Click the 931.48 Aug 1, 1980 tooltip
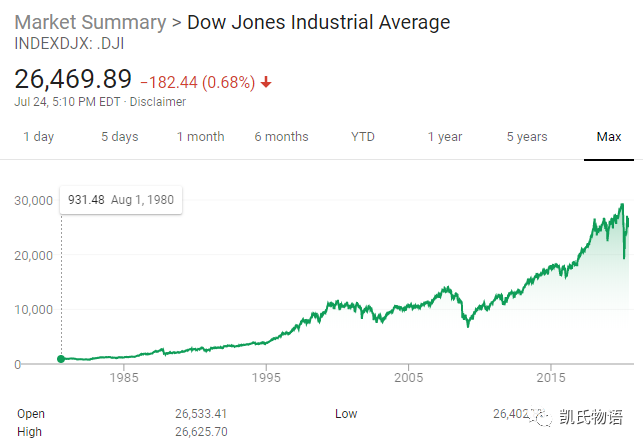643x445 pixels. tap(120, 200)
